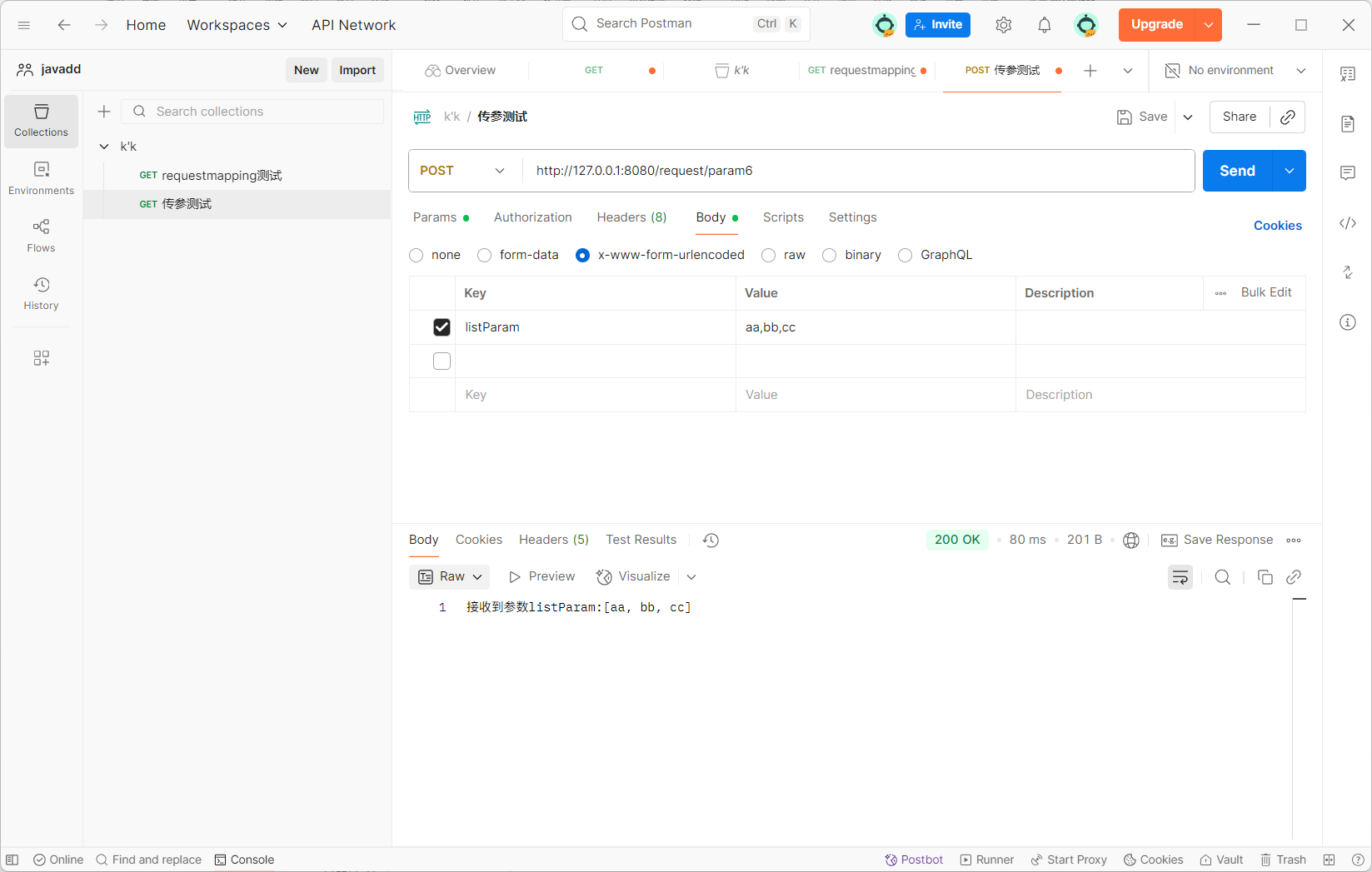Open the documentation panel icon
The height and width of the screenshot is (872, 1372).
click(1348, 124)
